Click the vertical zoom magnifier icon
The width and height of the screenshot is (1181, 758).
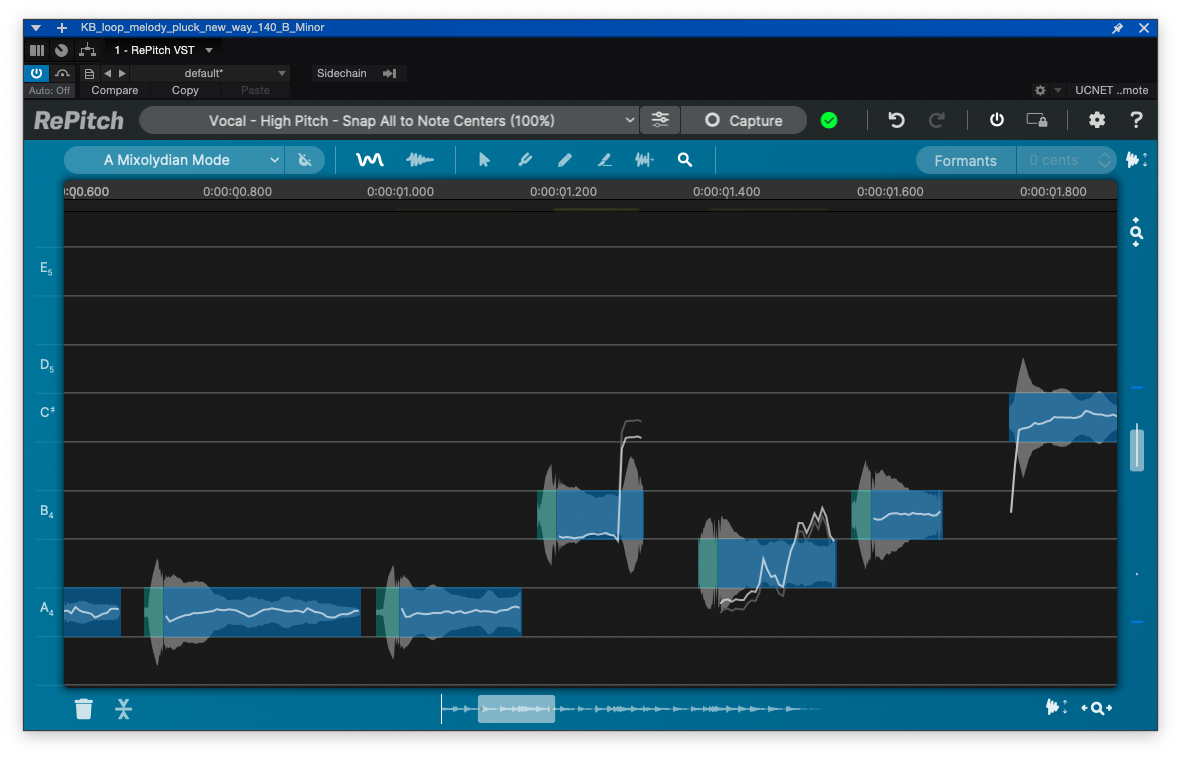coord(1137,232)
